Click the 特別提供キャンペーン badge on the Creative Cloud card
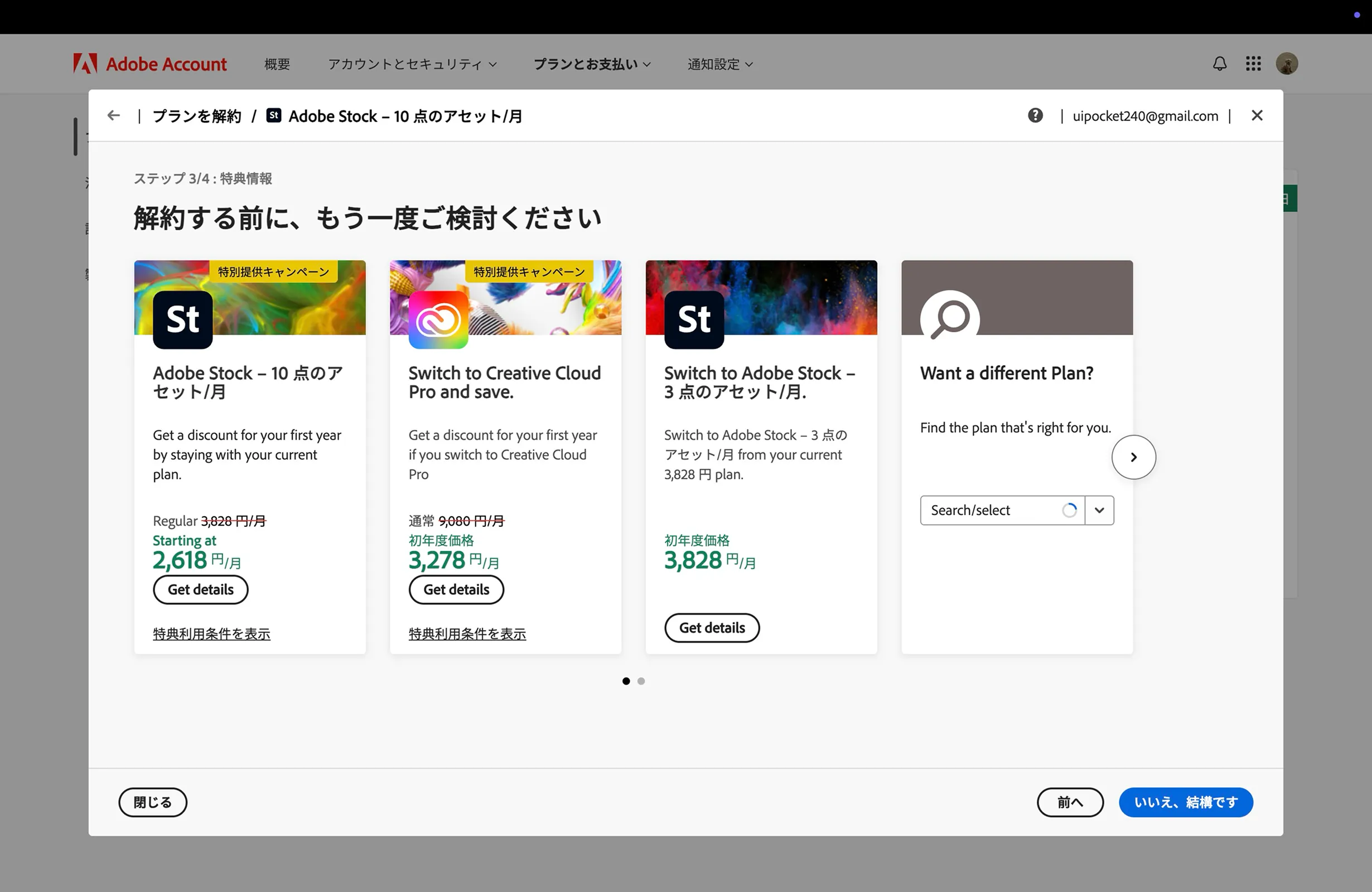 [529, 272]
